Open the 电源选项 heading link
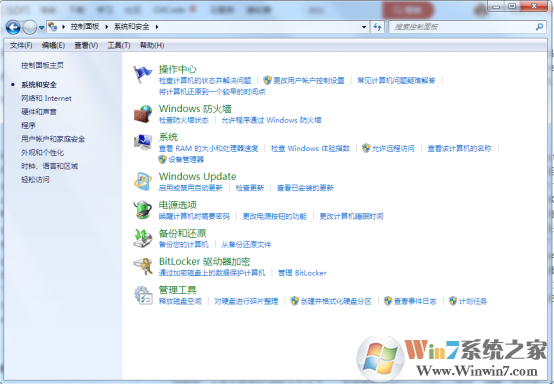 pos(178,205)
